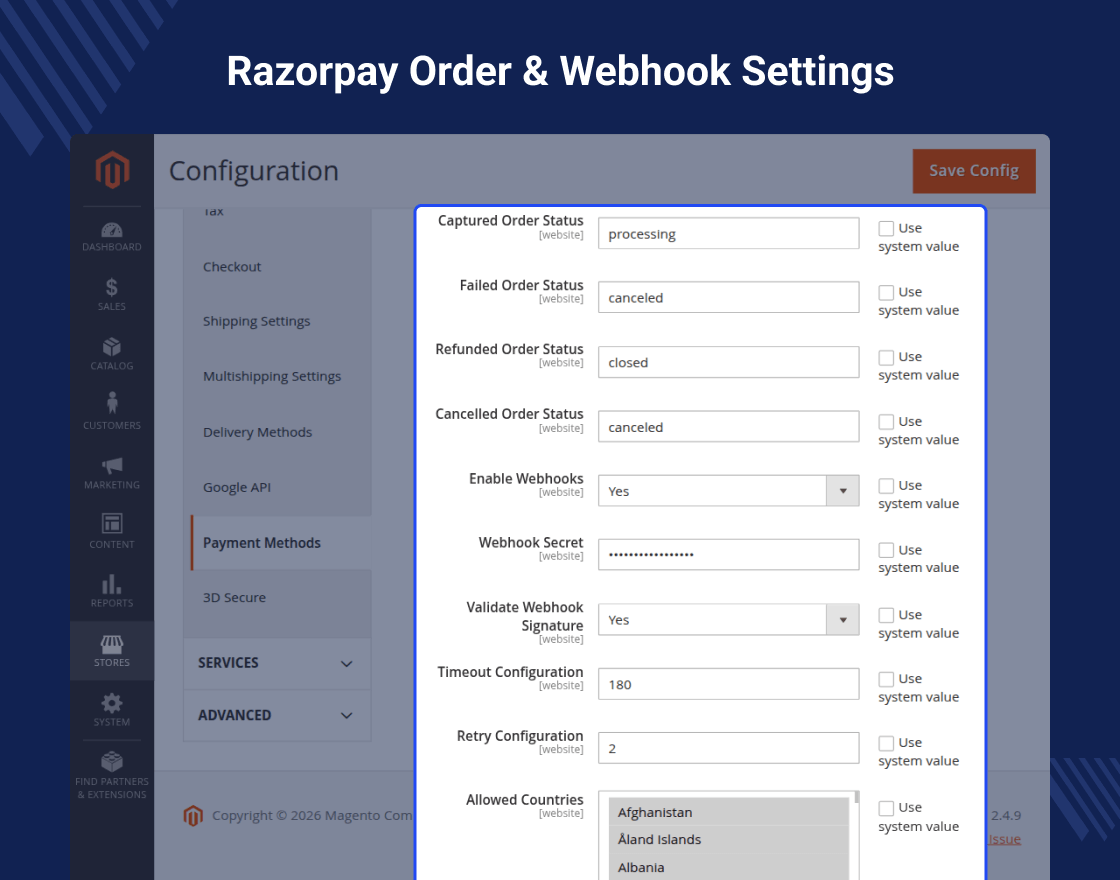Click the Refunded Order Status field
Image resolution: width=1120 pixels, height=880 pixels.
[729, 362]
